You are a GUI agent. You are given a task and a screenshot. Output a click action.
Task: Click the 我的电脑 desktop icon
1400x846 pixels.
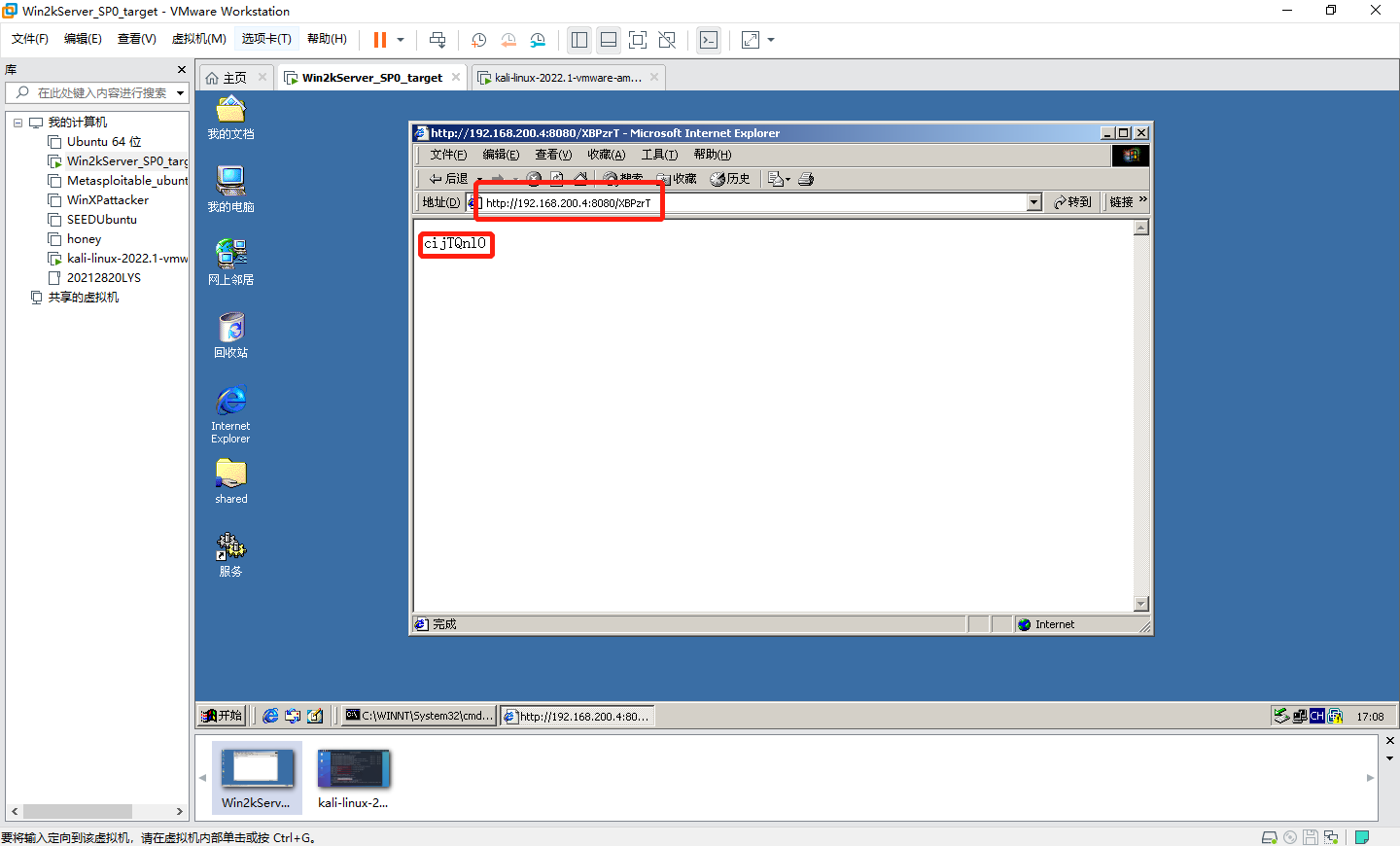pyautogui.click(x=230, y=190)
